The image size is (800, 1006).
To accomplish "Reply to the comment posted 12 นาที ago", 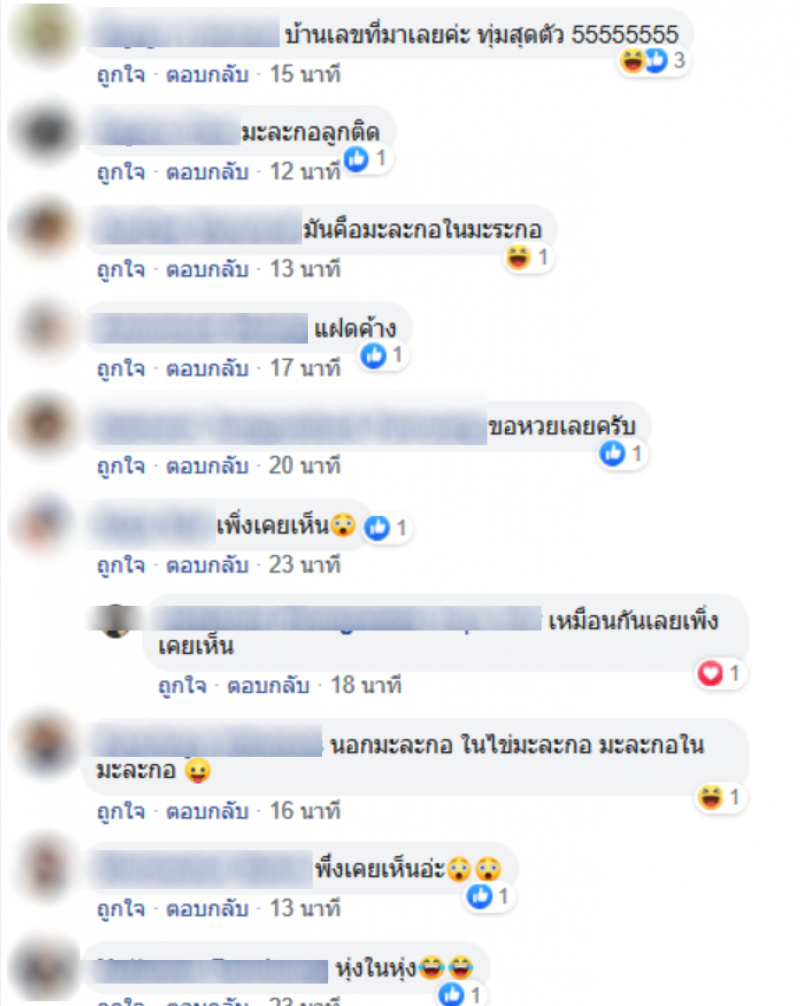I will point(207,172).
